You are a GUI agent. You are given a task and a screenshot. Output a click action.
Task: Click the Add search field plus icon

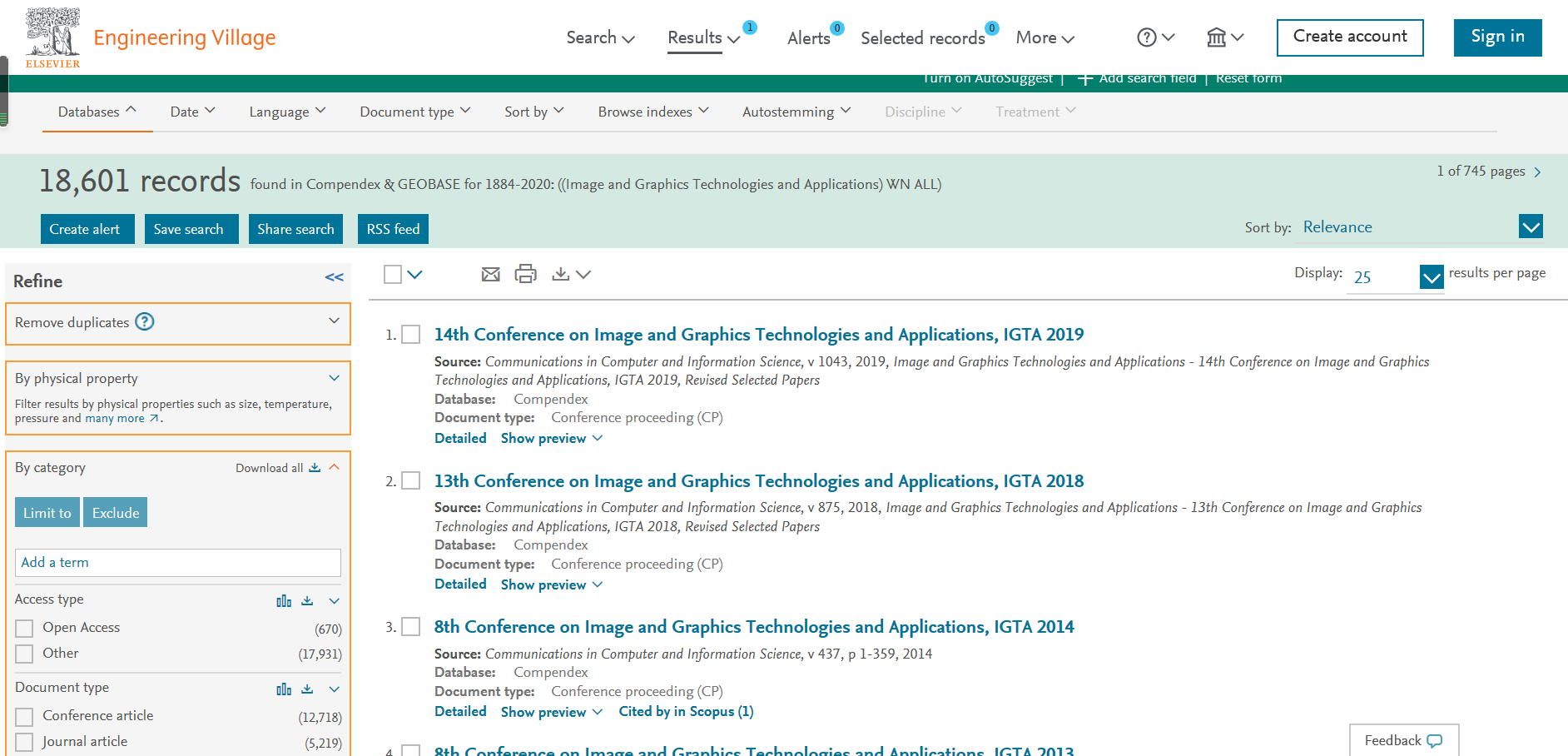[x=1084, y=79]
